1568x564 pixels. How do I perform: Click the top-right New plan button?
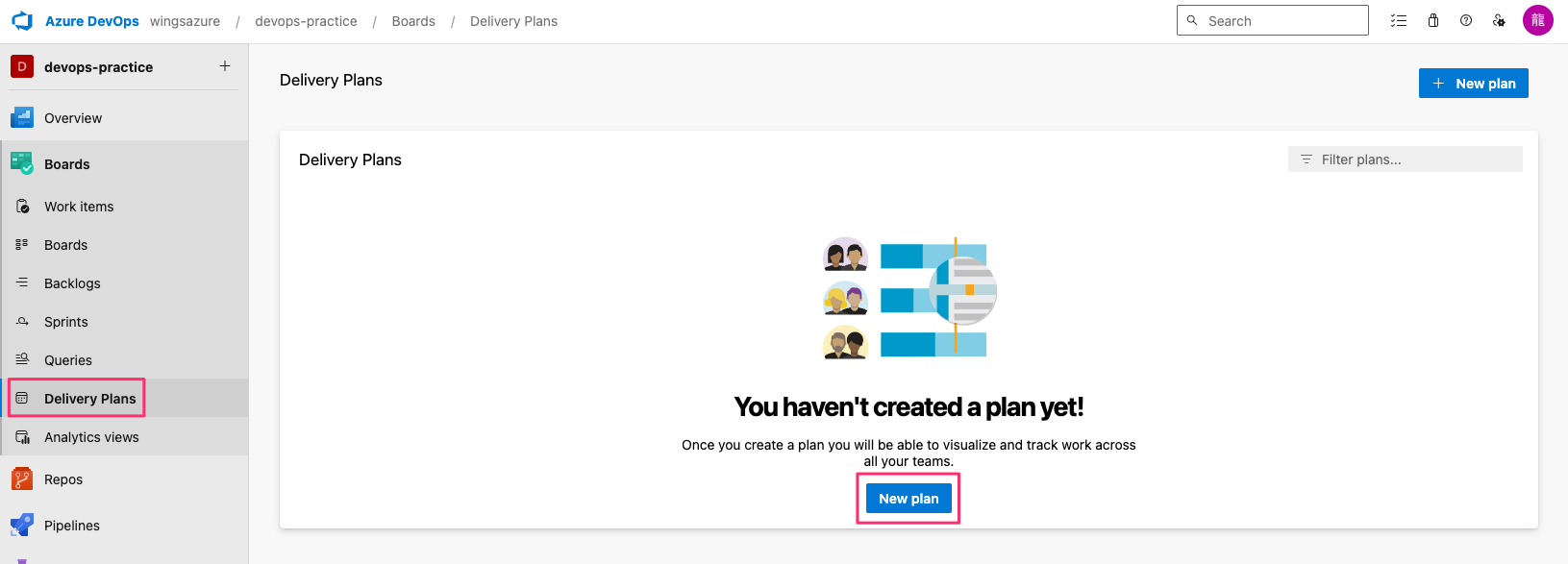[x=1473, y=84]
